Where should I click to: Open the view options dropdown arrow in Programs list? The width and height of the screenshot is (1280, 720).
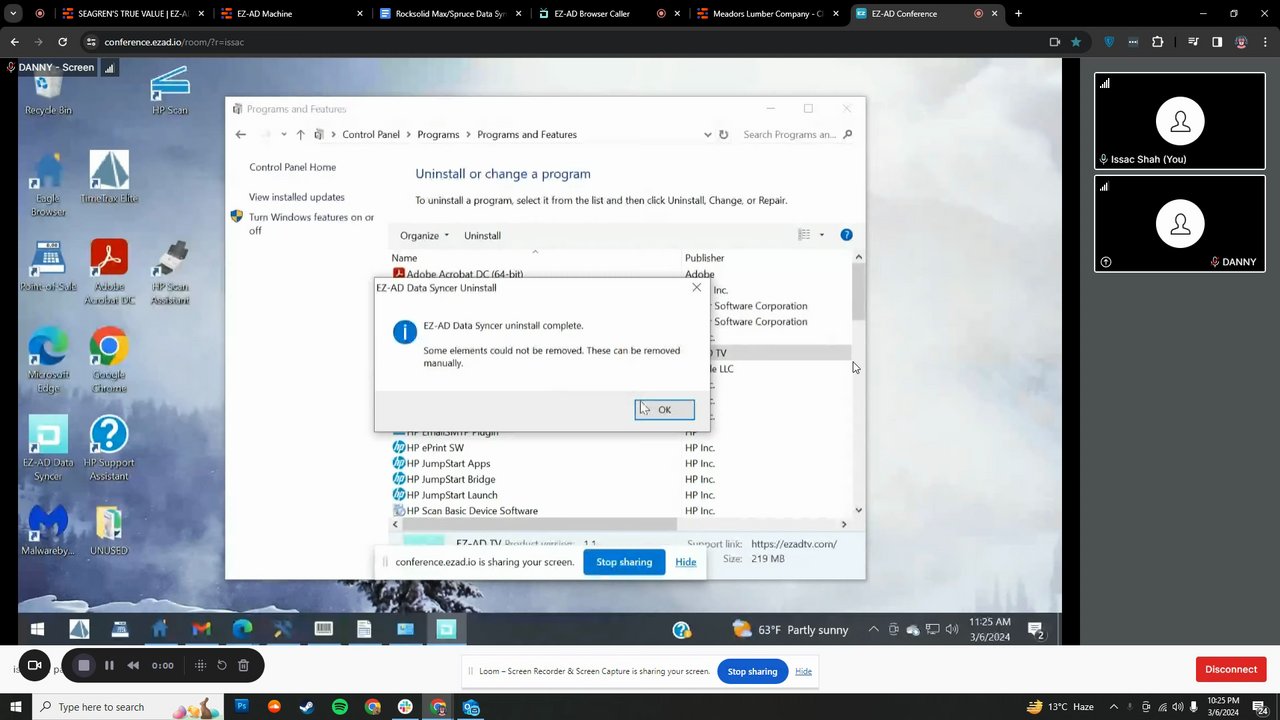(822, 235)
